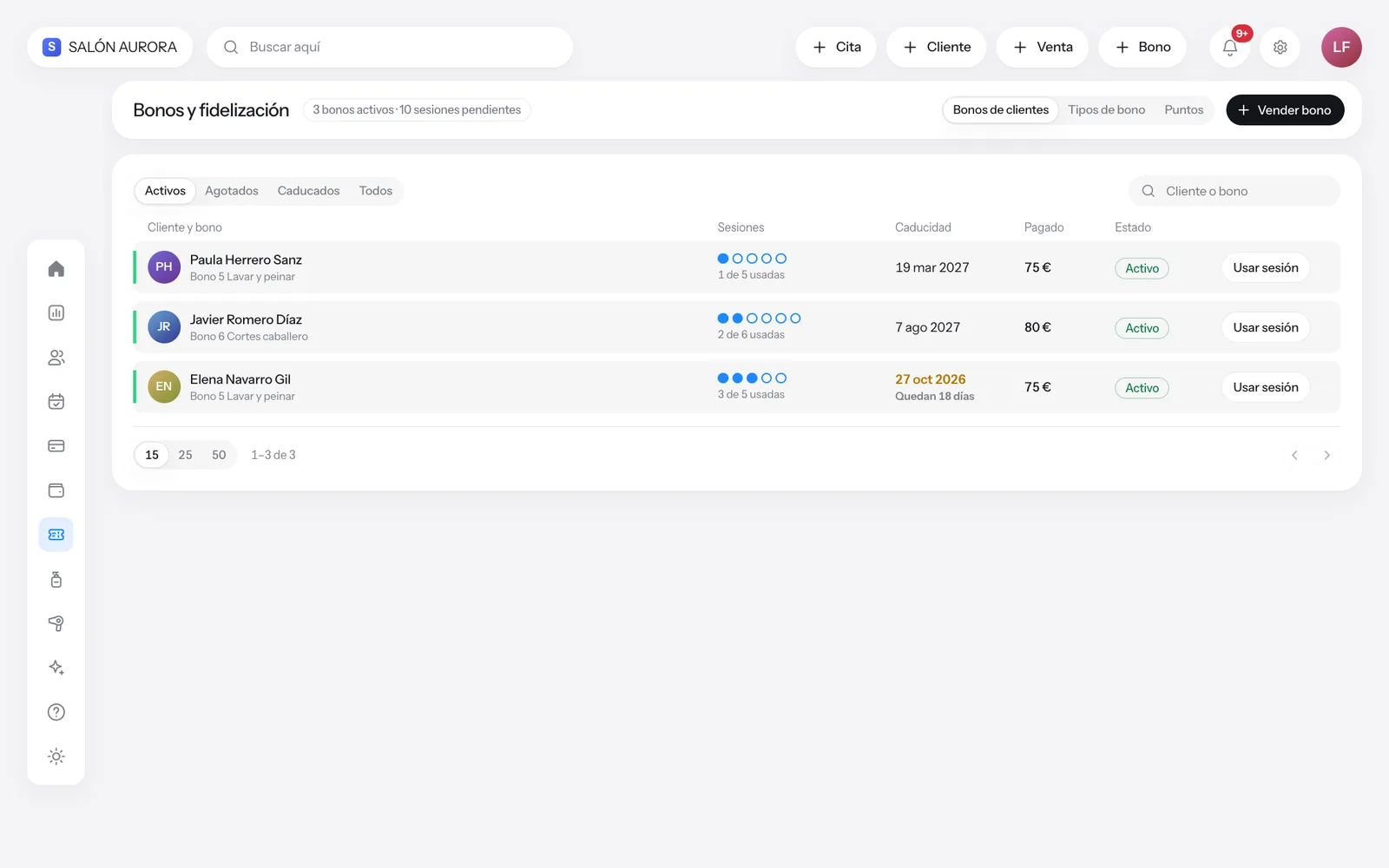Click Usar sesión for Paula Herrero Sanz
The image size is (1389, 868).
[x=1266, y=267]
